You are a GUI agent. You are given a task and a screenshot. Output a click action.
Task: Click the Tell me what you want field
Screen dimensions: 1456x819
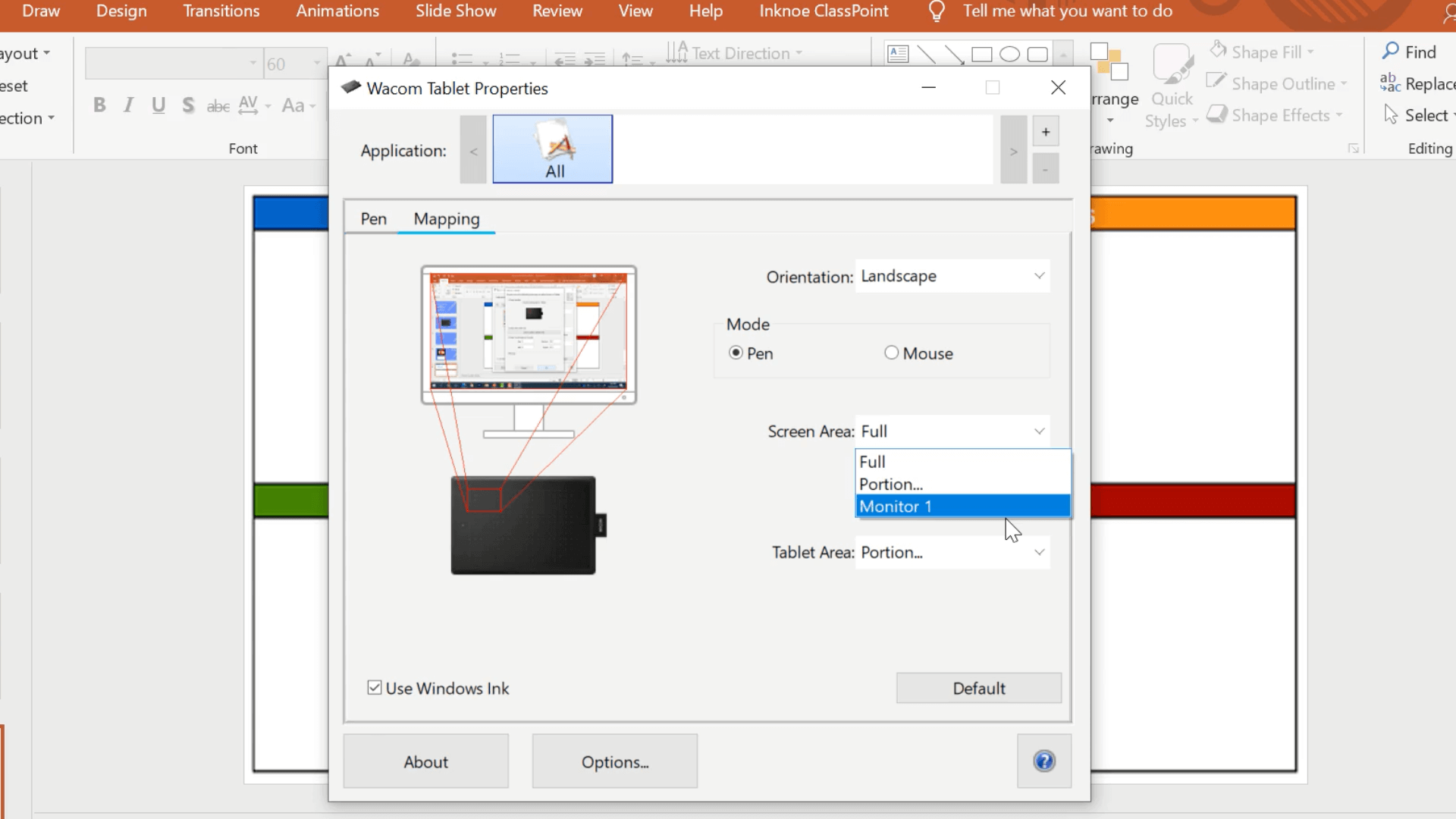(1067, 11)
